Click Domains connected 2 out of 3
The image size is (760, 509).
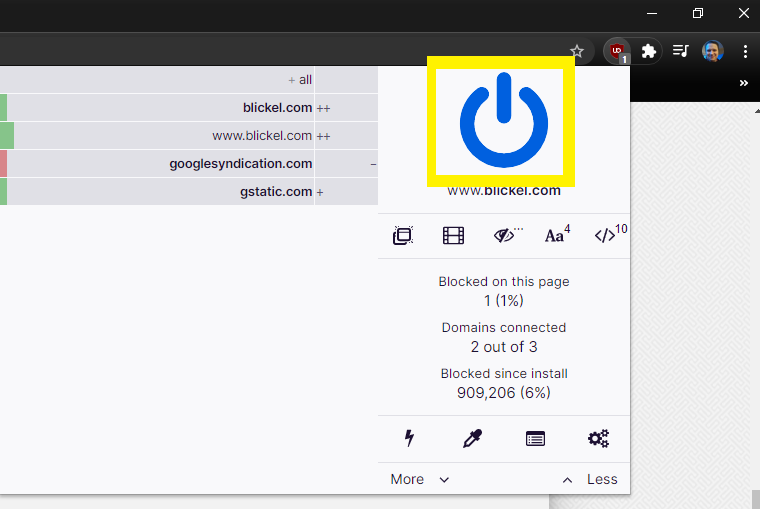click(x=504, y=347)
